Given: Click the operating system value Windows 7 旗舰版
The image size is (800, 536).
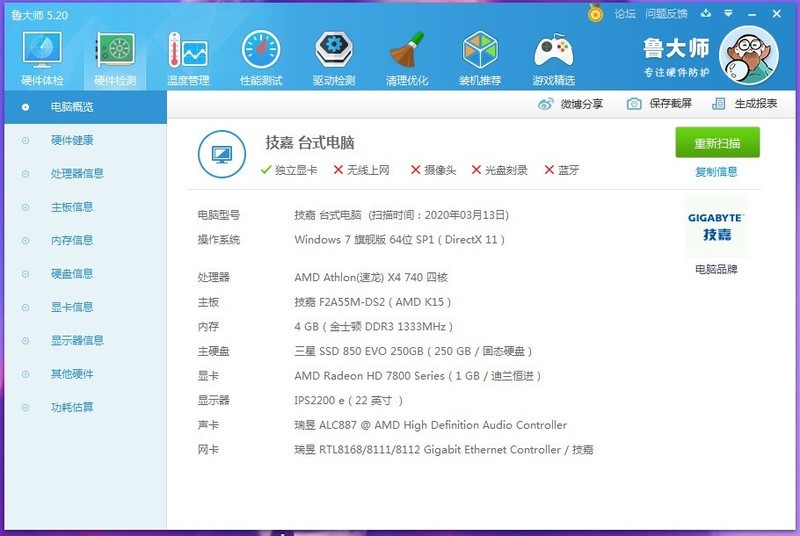Looking at the screenshot, I should pyautogui.click(x=399, y=240).
